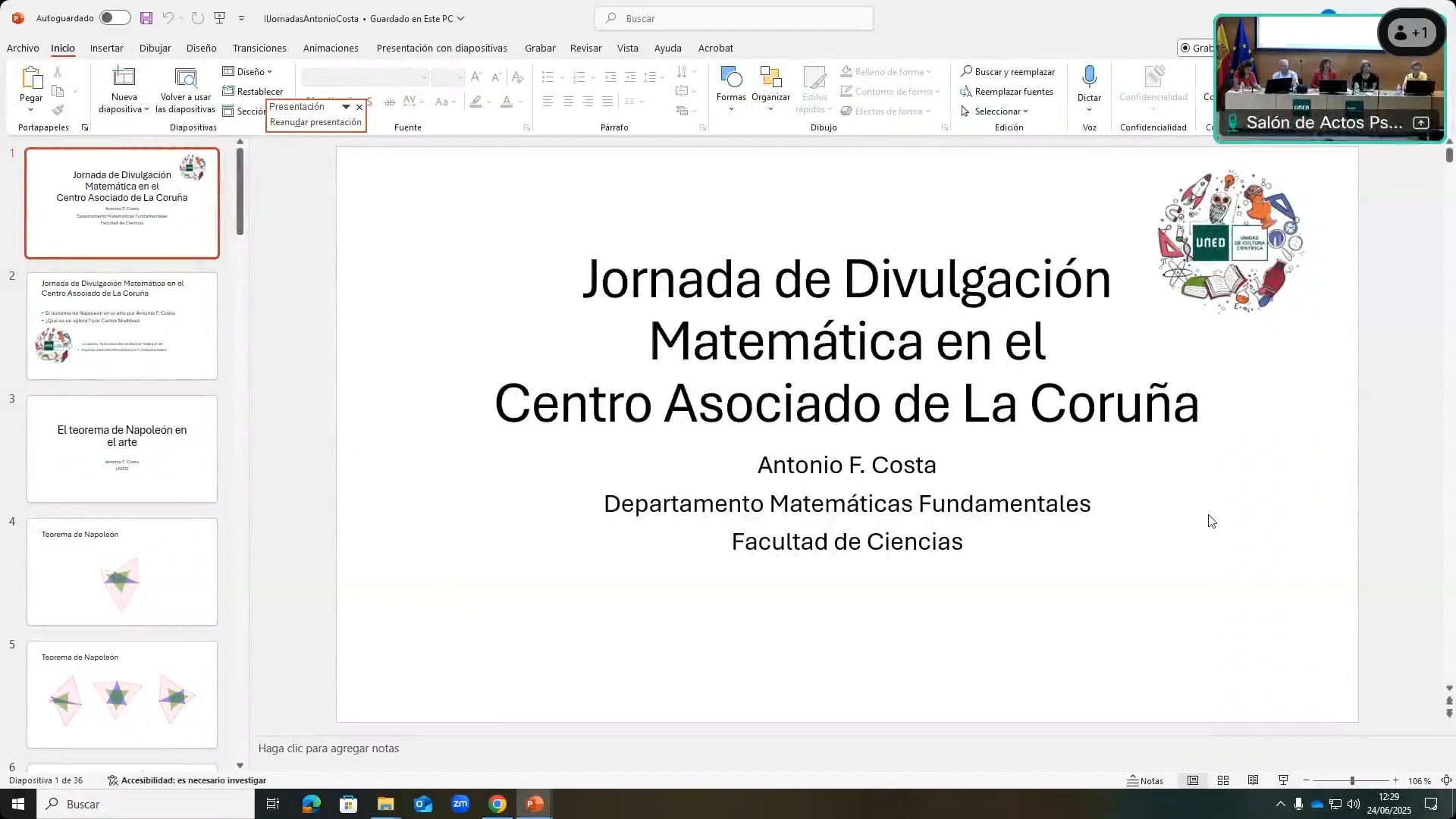
Task: Click Accesibilidad: es necesario investigar status
Action: click(187, 780)
